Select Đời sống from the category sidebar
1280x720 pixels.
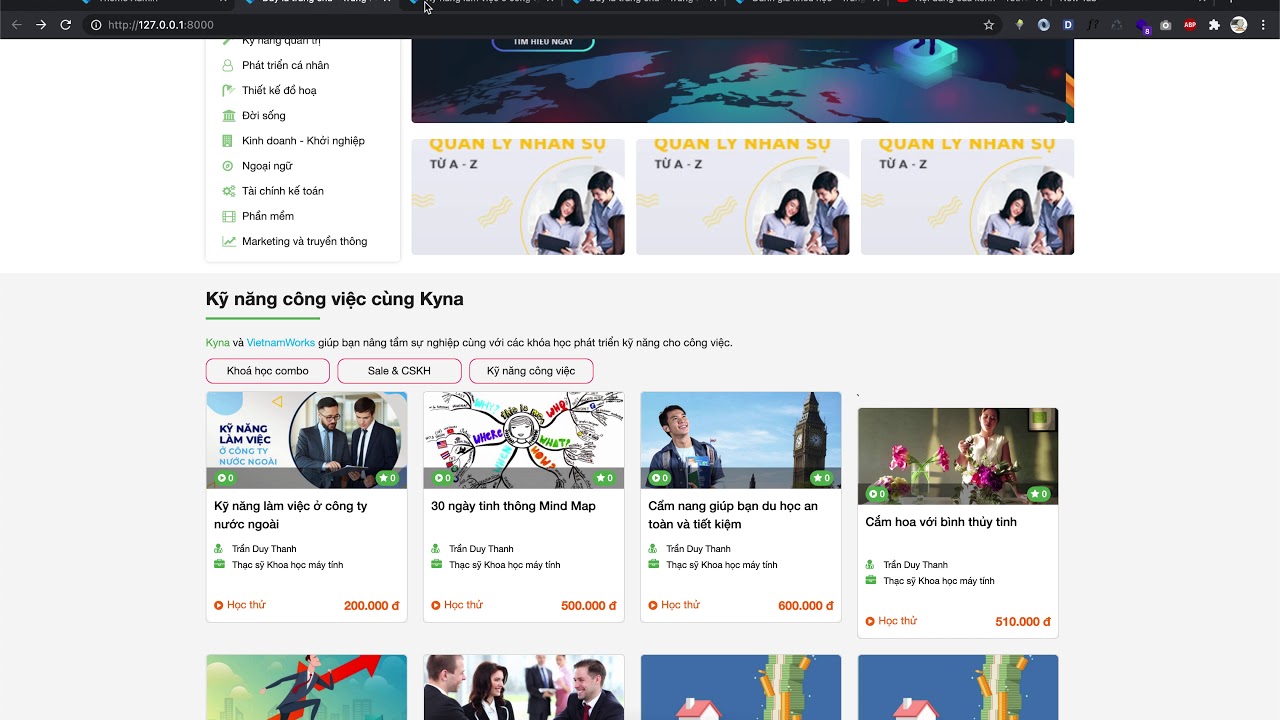(263, 116)
